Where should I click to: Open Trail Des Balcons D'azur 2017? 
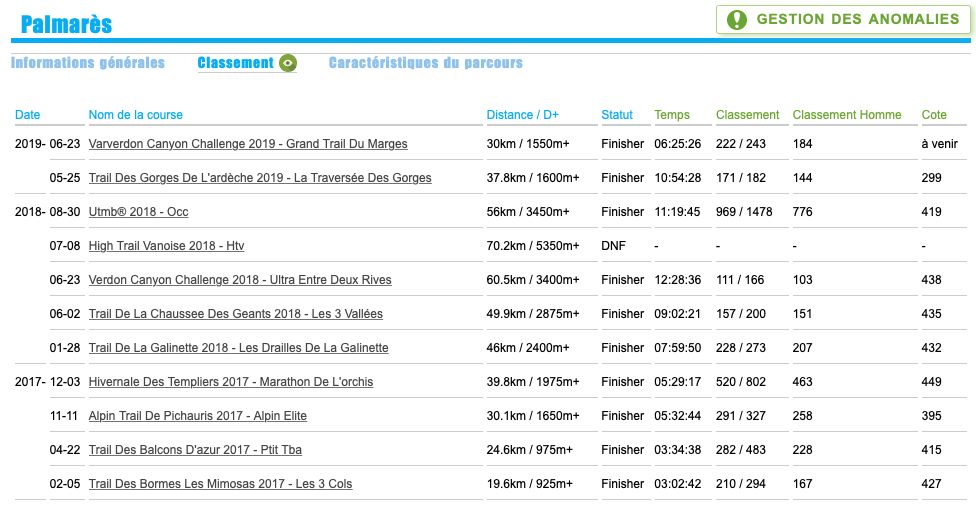pos(195,450)
